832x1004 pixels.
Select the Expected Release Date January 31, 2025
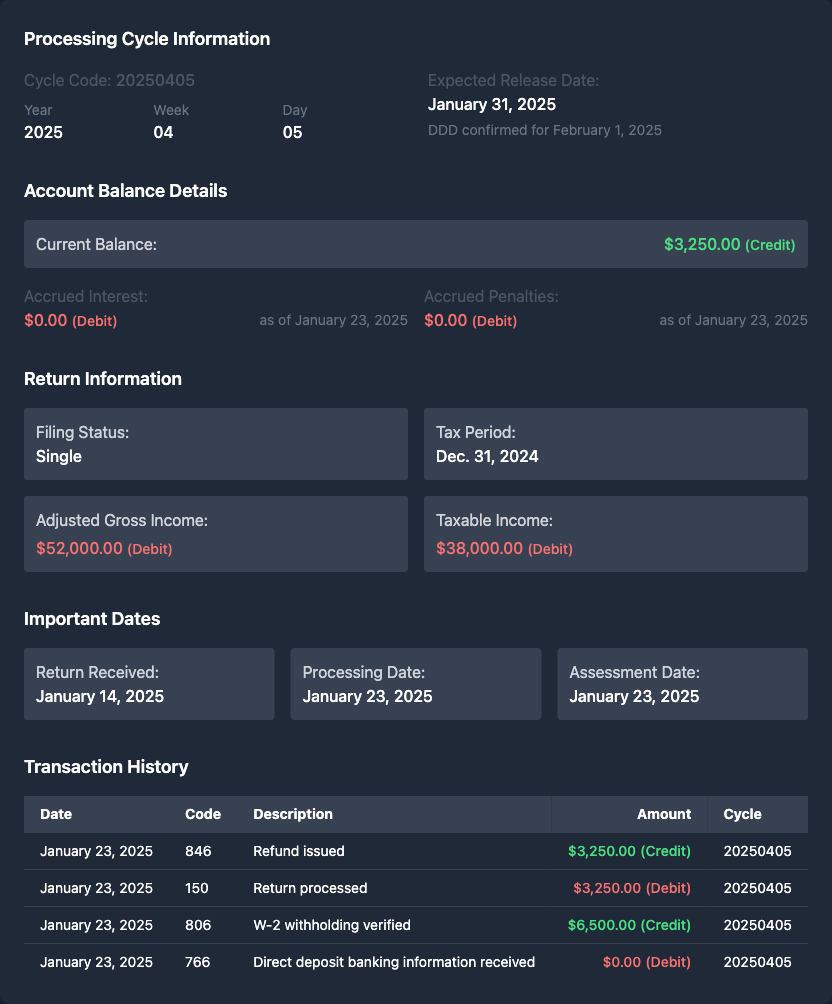point(492,104)
